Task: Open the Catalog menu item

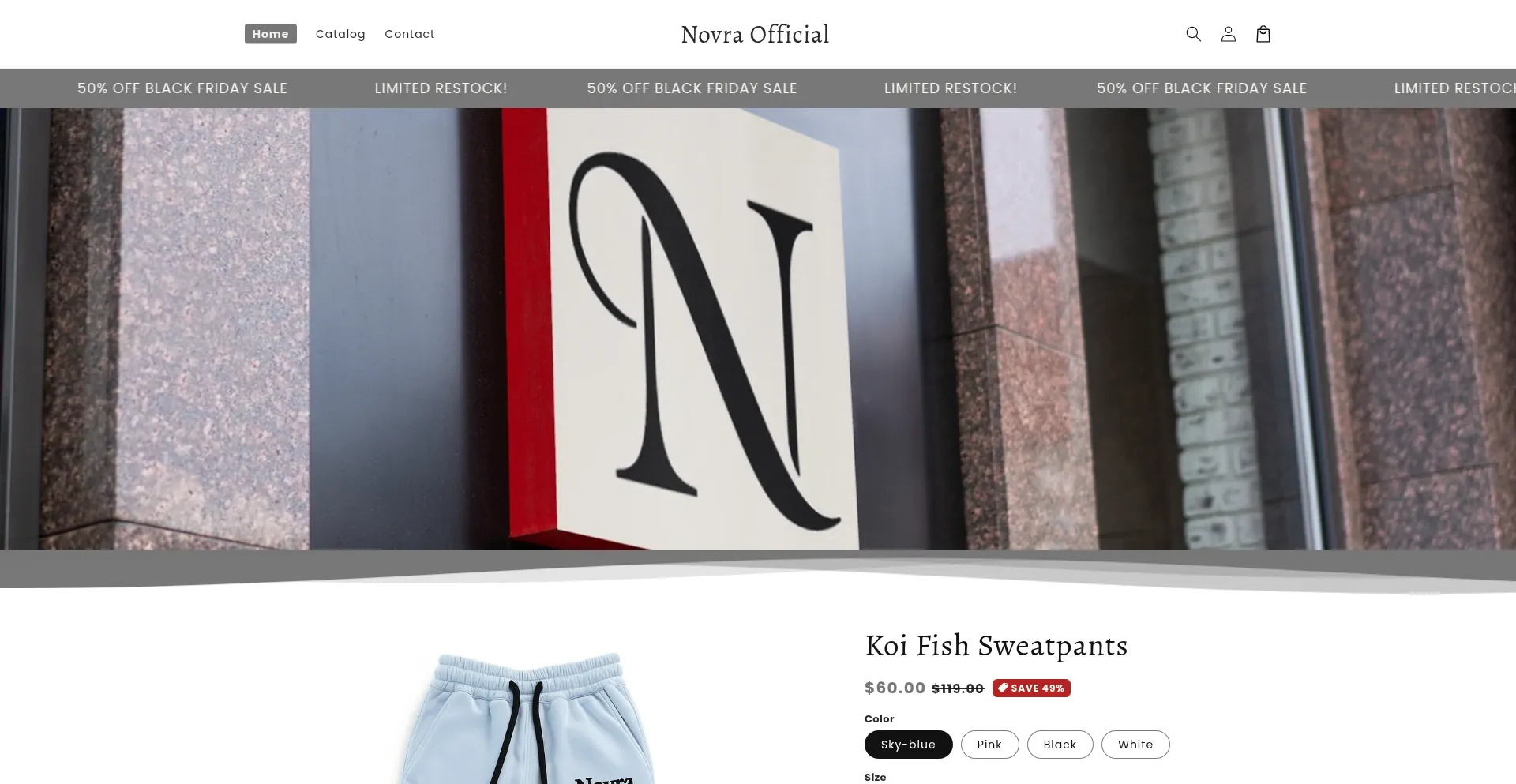Action: click(x=340, y=34)
